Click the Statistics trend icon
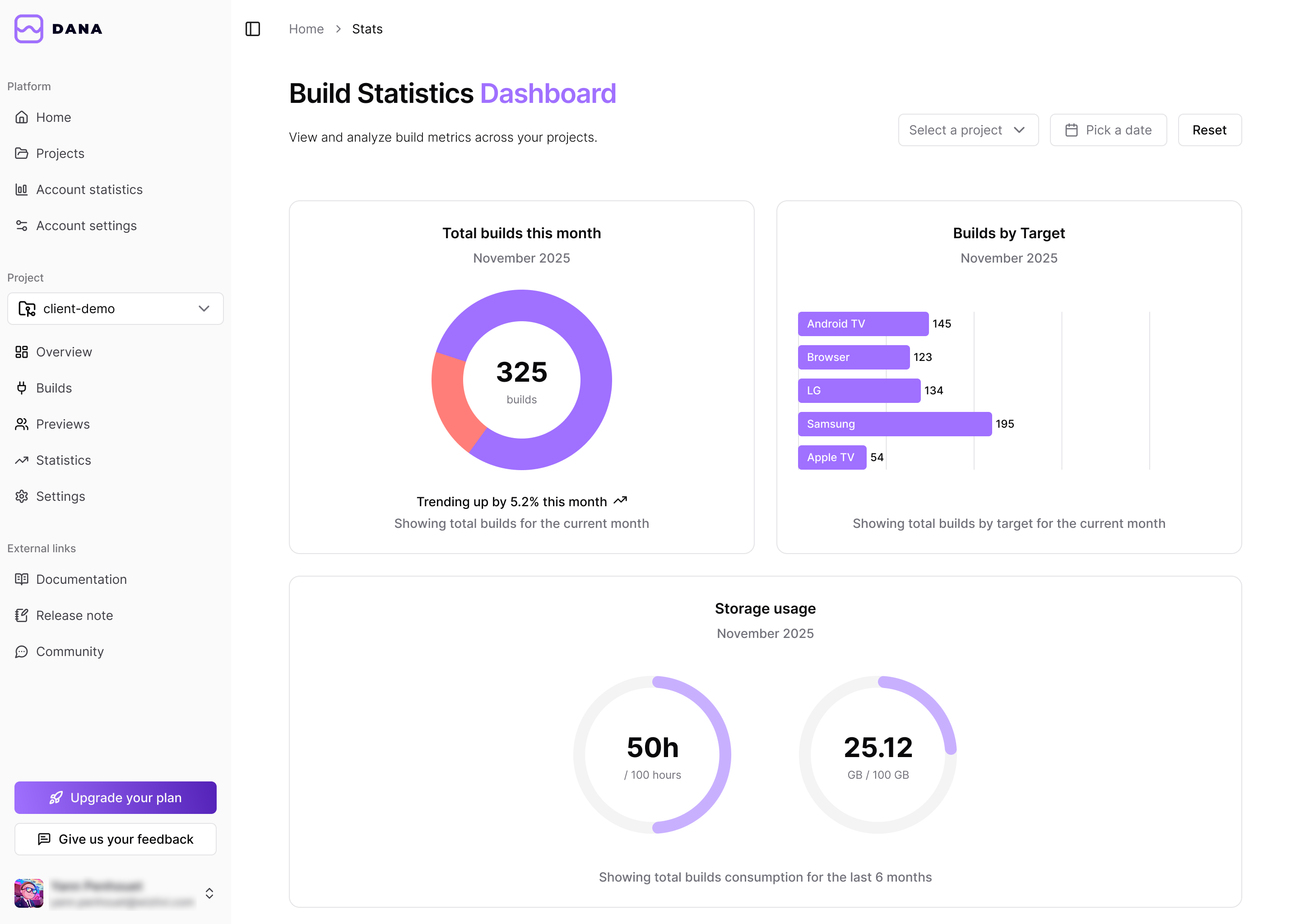1300x924 pixels. 22,460
